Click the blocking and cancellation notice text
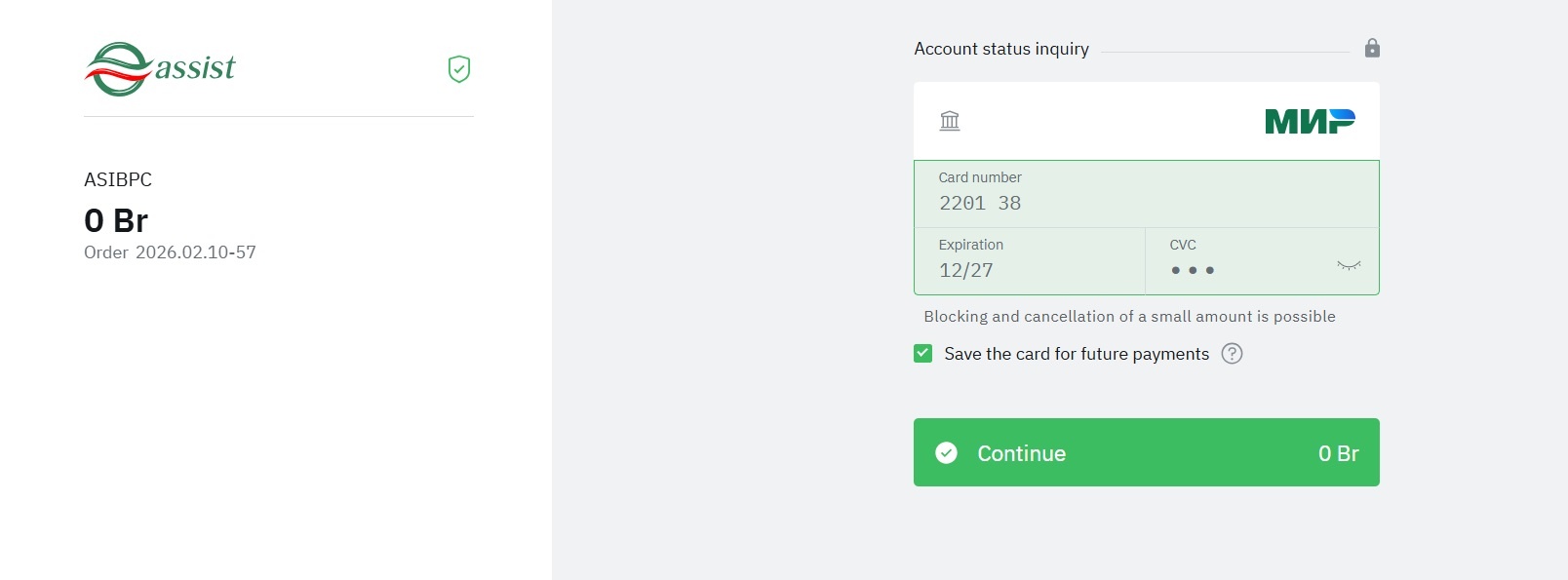 (x=1129, y=317)
